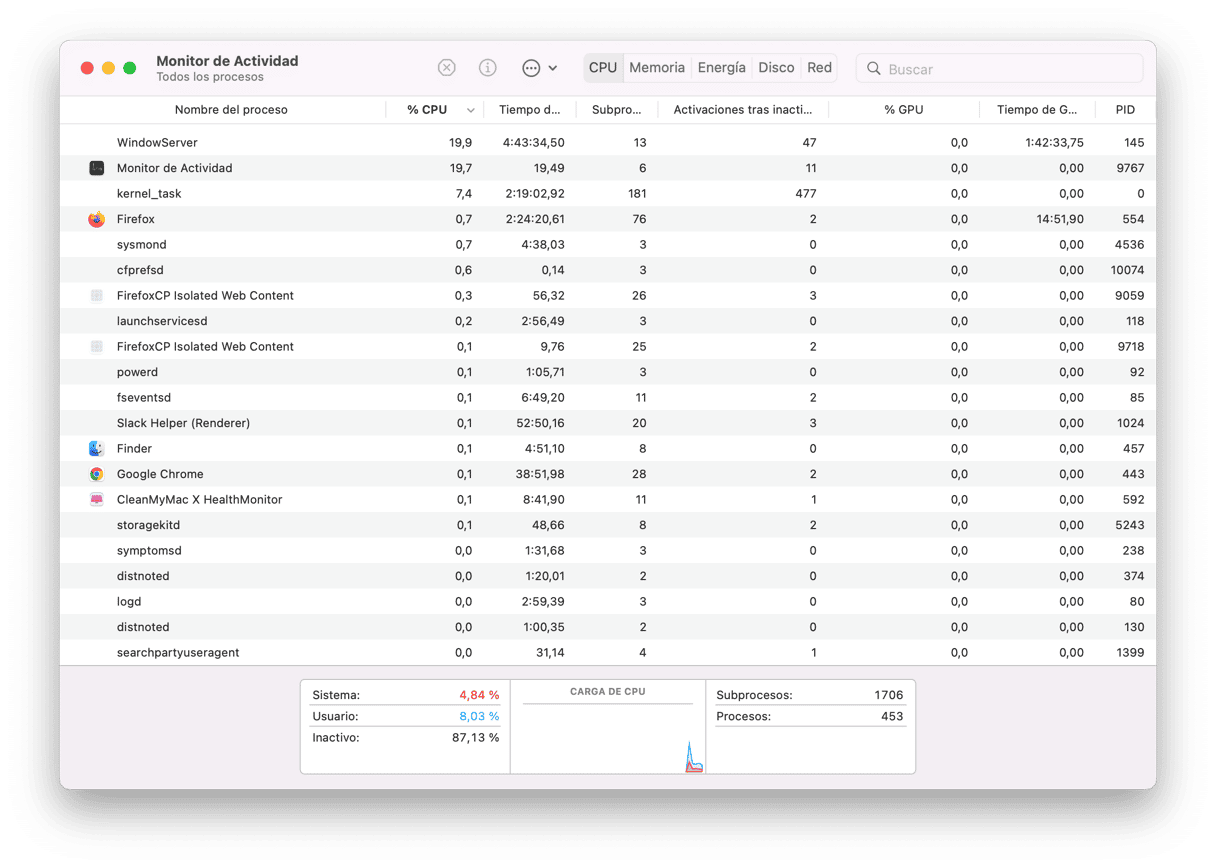Open the ellipsis more-options icon
Image resolution: width=1216 pixels, height=868 pixels.
pyautogui.click(x=531, y=68)
